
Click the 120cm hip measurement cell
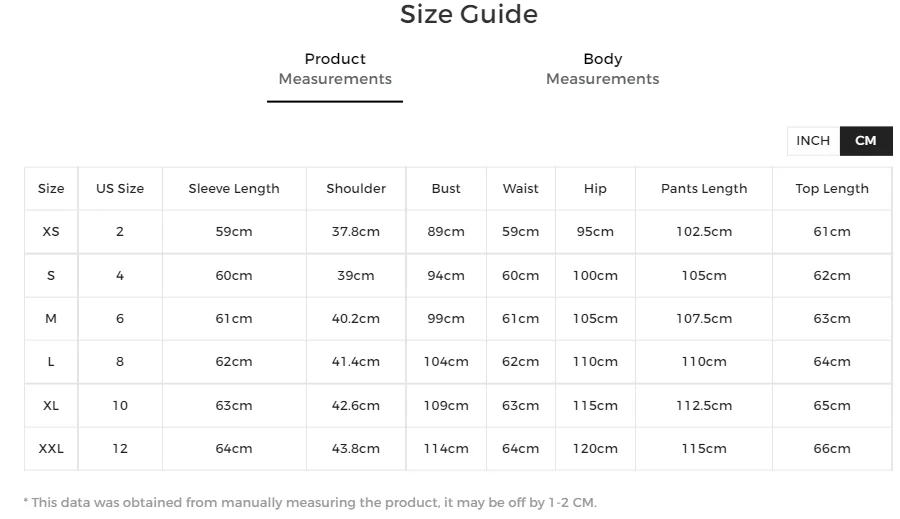coord(595,449)
